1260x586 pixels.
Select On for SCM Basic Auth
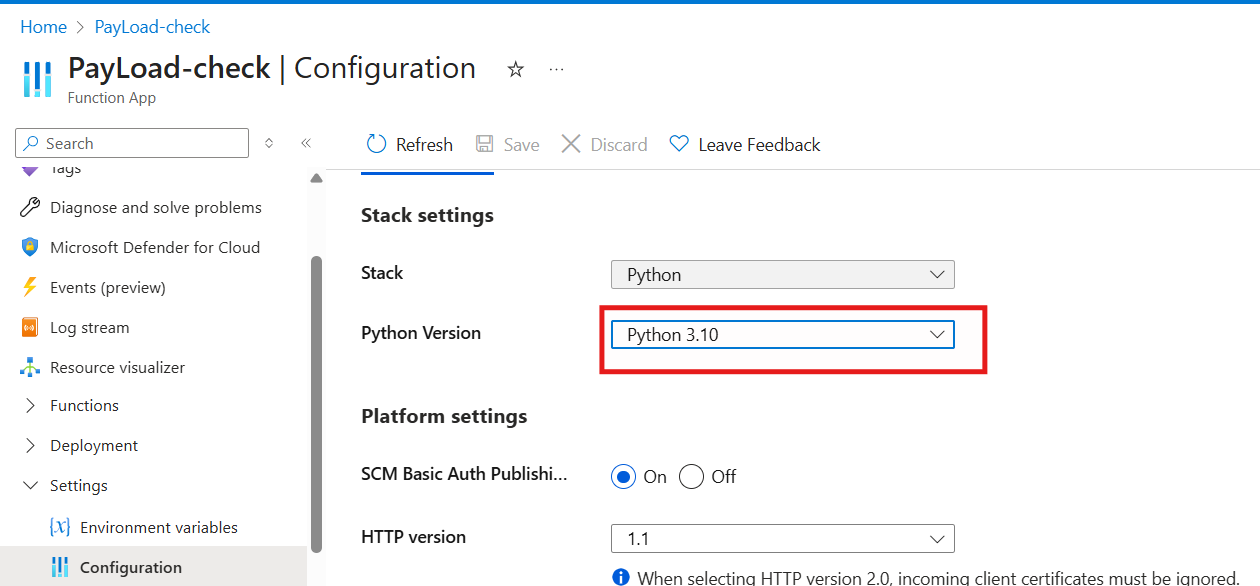(x=624, y=477)
